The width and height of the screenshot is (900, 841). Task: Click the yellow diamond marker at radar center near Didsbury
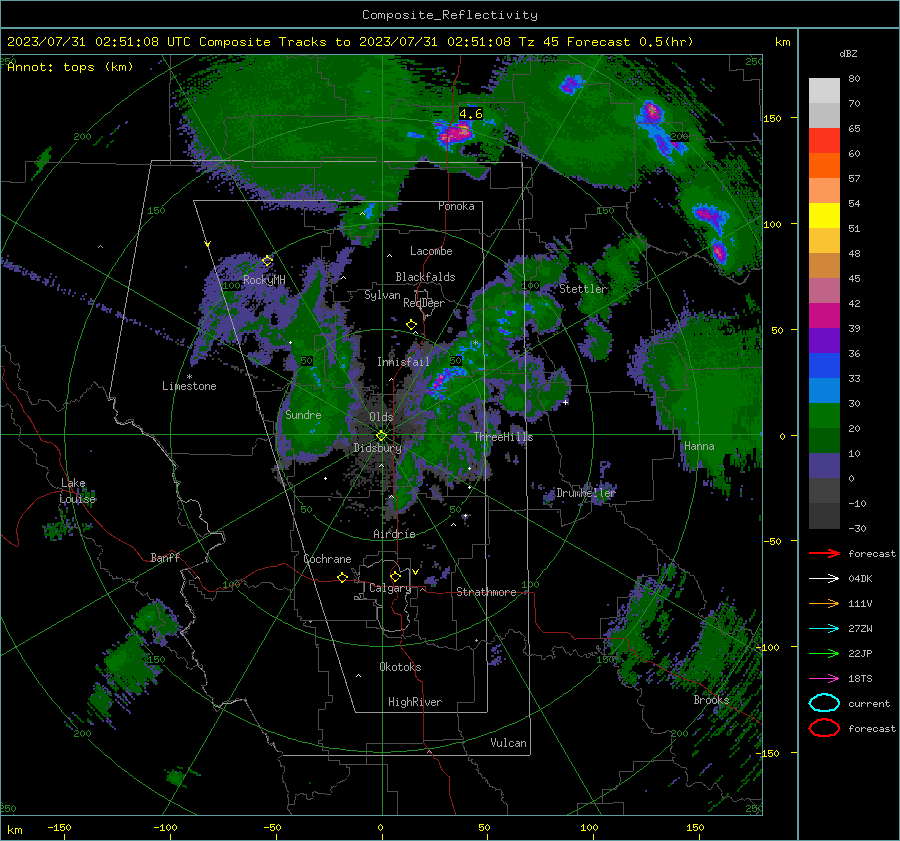click(381, 436)
